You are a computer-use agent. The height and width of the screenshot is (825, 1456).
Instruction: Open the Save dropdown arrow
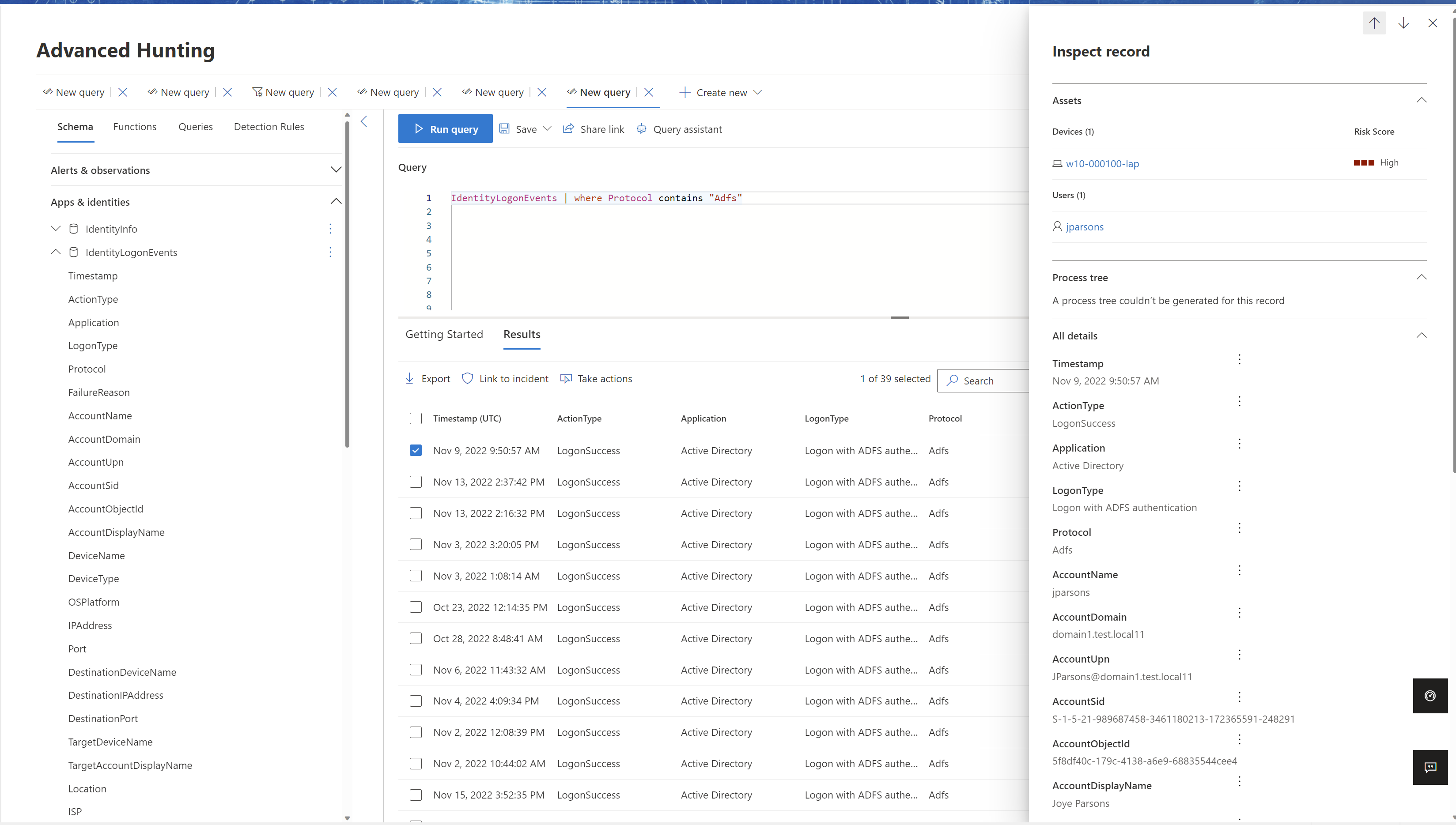547,129
